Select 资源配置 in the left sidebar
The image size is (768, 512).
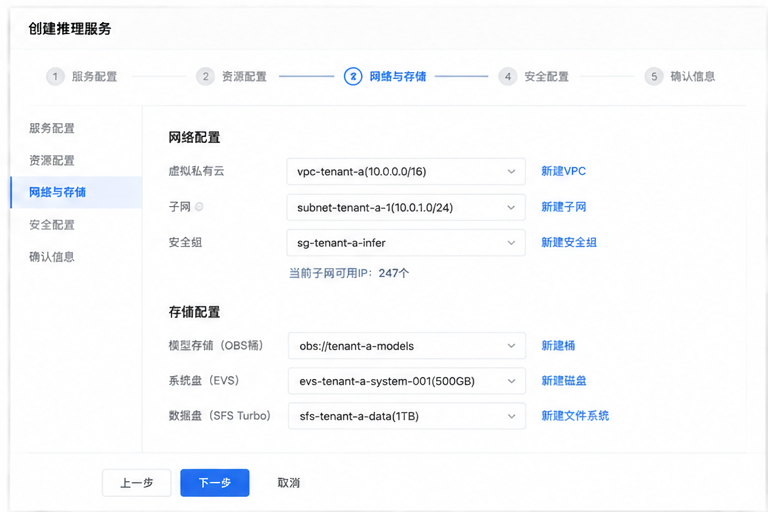click(x=52, y=160)
